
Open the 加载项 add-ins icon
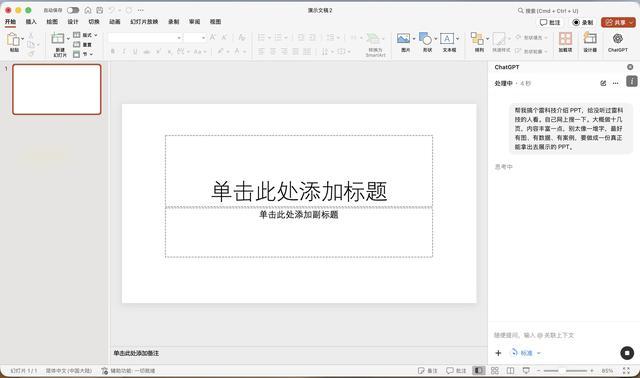(x=565, y=39)
